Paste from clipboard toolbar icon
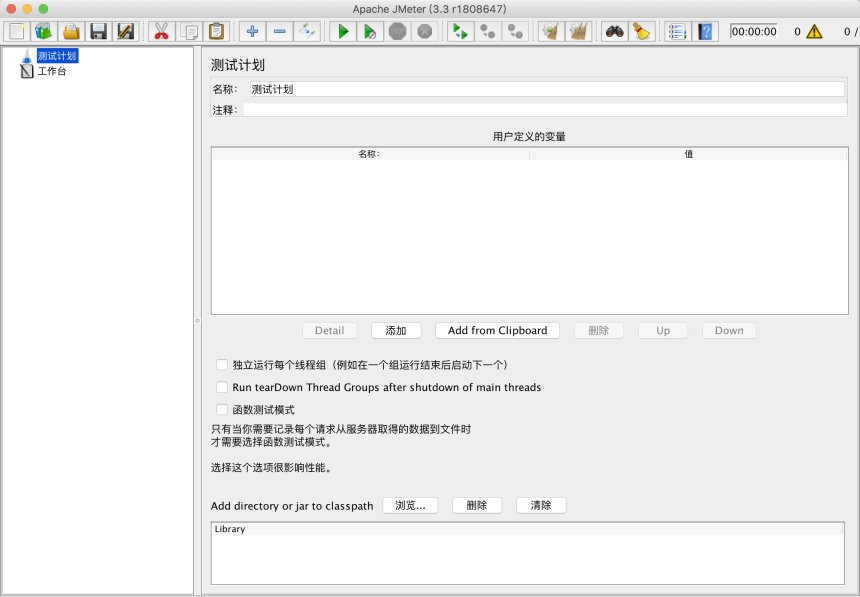This screenshot has width=860, height=597. point(217,31)
